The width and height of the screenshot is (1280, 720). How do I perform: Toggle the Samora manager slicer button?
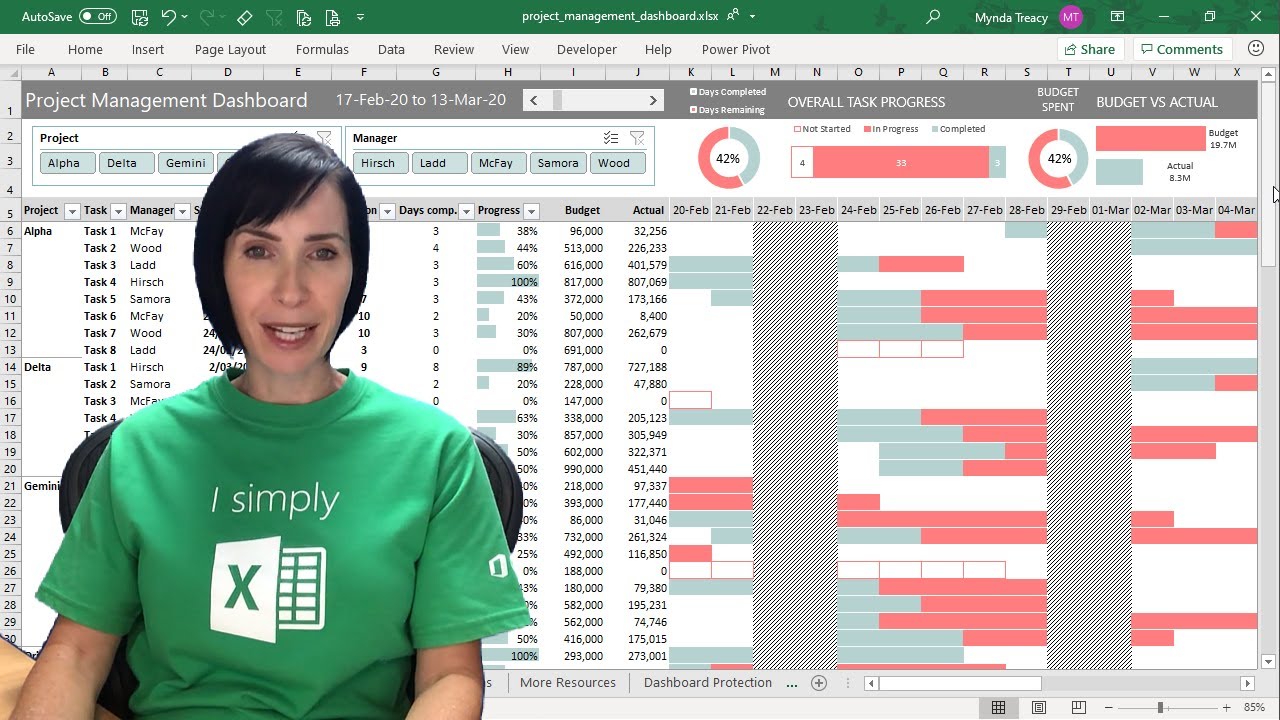(558, 163)
